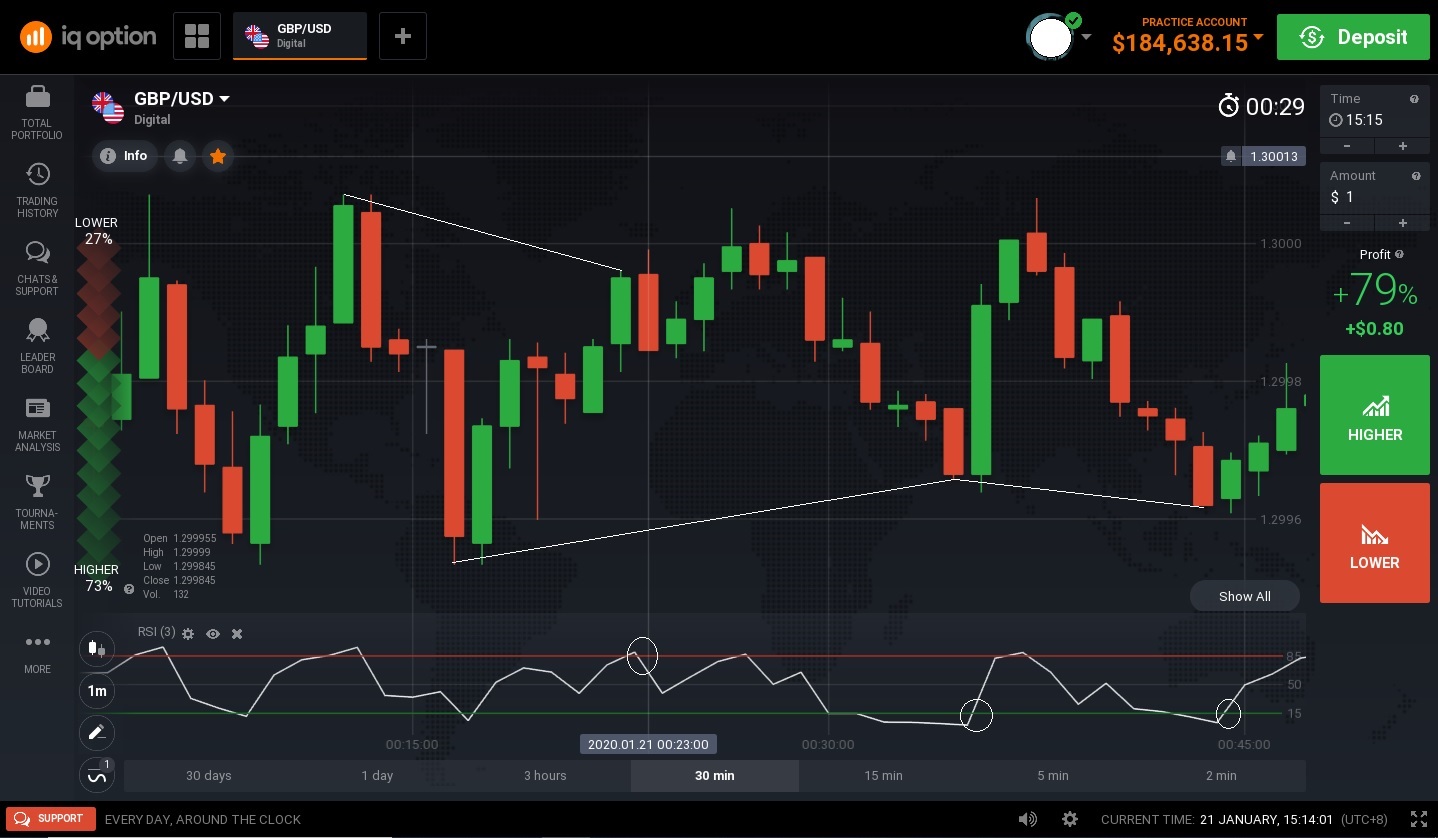
Task: Open trader sentiment help icon
Action: point(129,589)
